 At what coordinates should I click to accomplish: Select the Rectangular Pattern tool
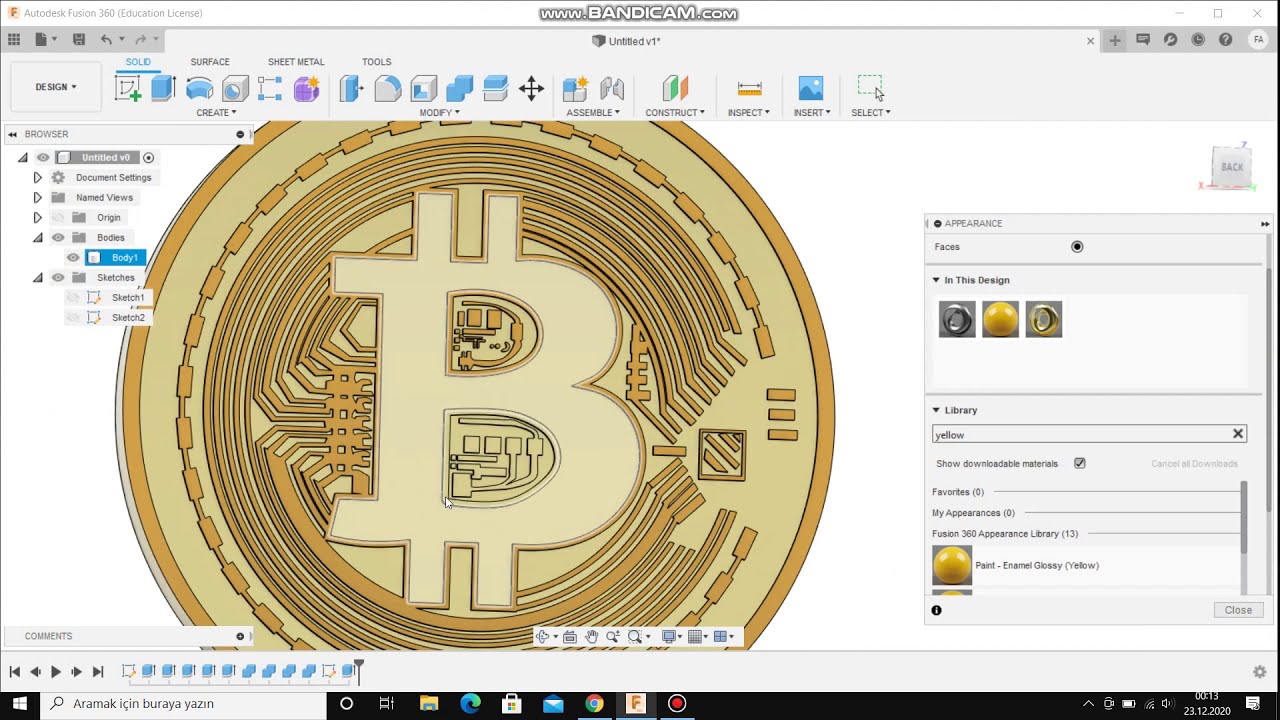270,88
